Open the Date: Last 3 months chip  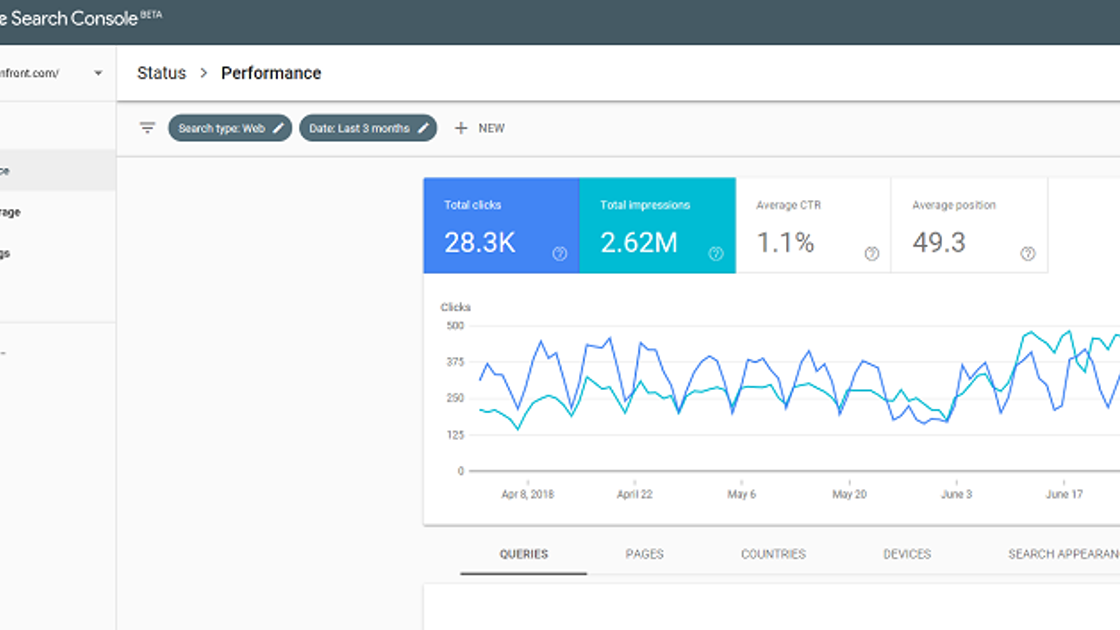coord(368,128)
